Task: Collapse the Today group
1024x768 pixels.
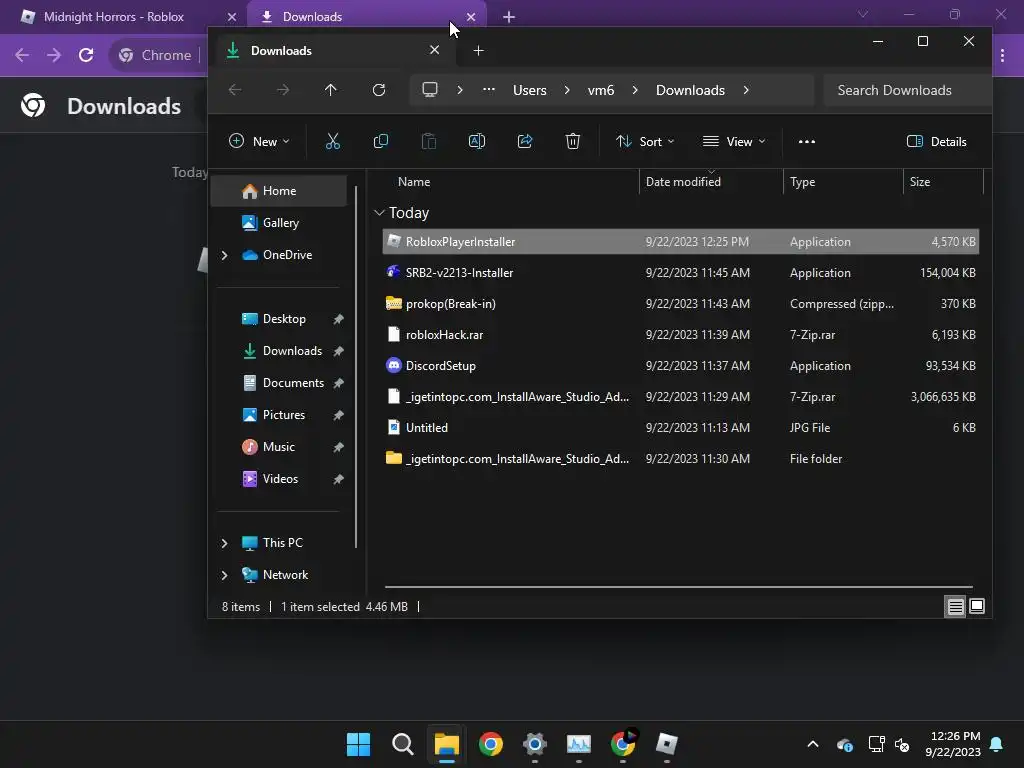Action: (x=379, y=213)
